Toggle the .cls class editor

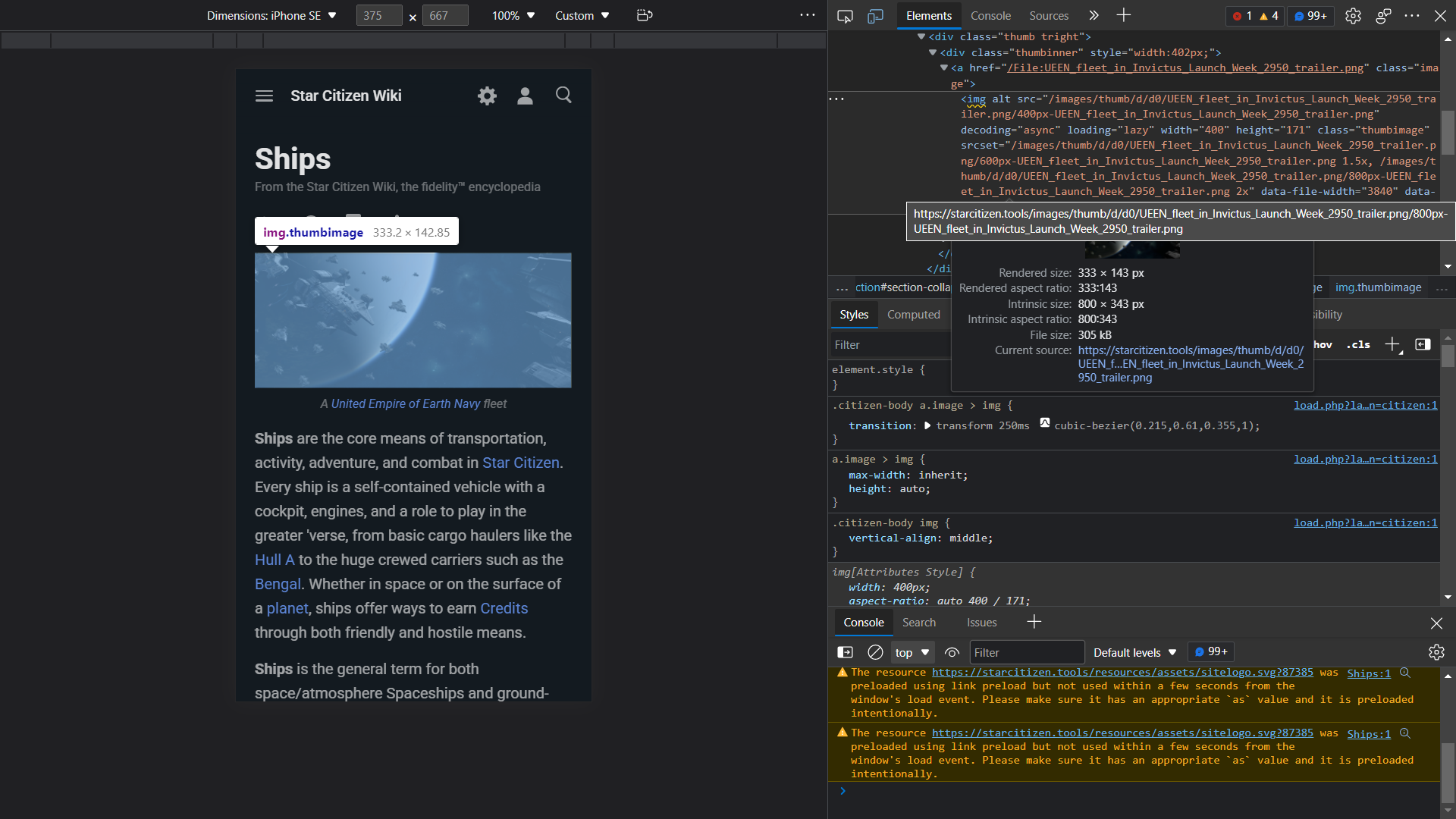(x=1358, y=344)
